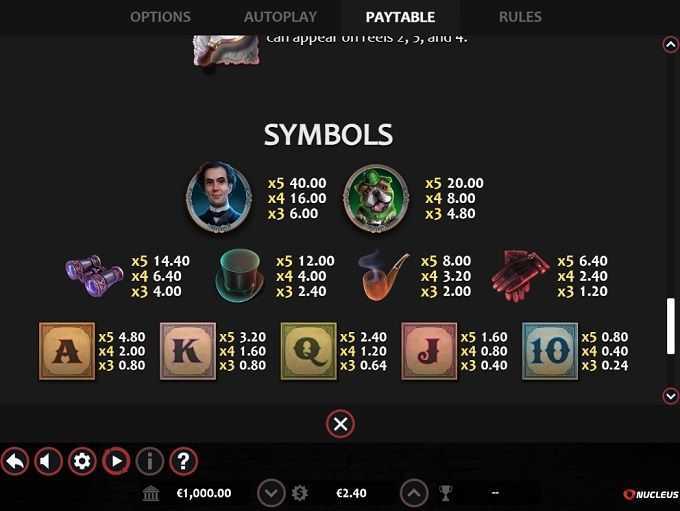
Task: Switch to the Autoplay tab
Action: (x=280, y=17)
